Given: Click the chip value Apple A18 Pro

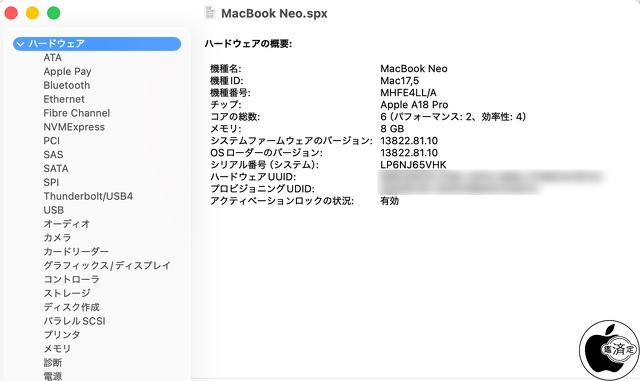Looking at the screenshot, I should coord(414,105).
